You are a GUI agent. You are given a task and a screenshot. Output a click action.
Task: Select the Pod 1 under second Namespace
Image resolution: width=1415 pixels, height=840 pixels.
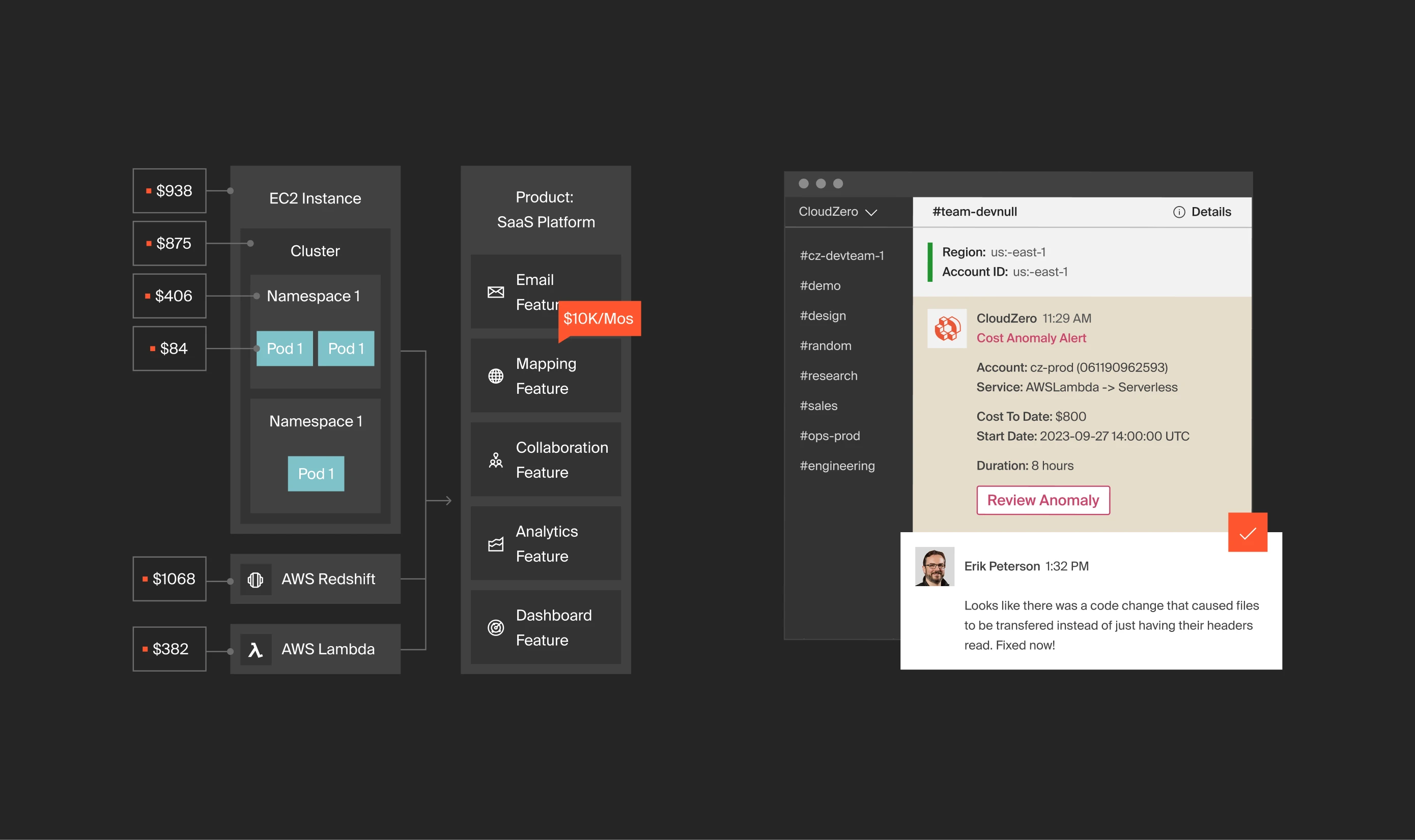click(316, 474)
